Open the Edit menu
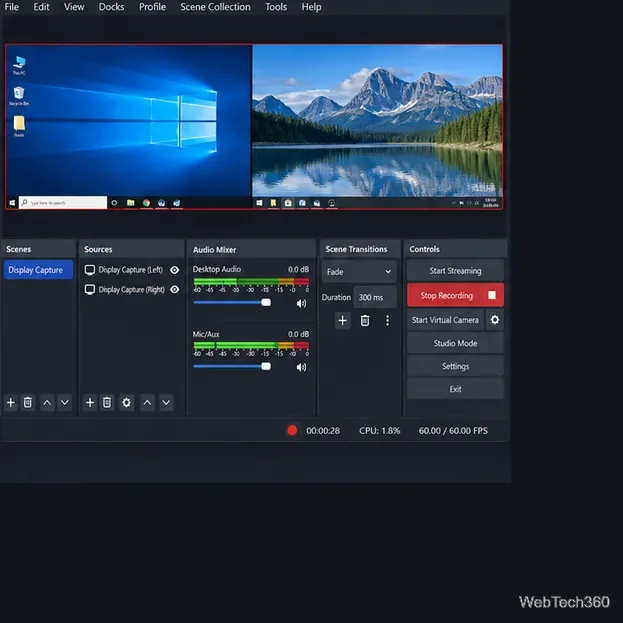The height and width of the screenshot is (623, 623). click(x=41, y=7)
